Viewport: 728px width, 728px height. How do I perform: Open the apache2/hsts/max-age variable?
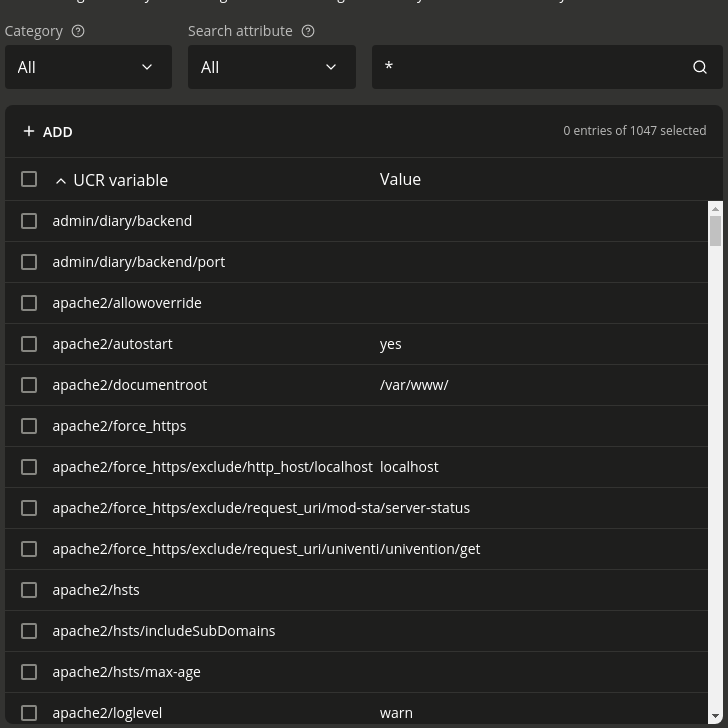pos(126,672)
